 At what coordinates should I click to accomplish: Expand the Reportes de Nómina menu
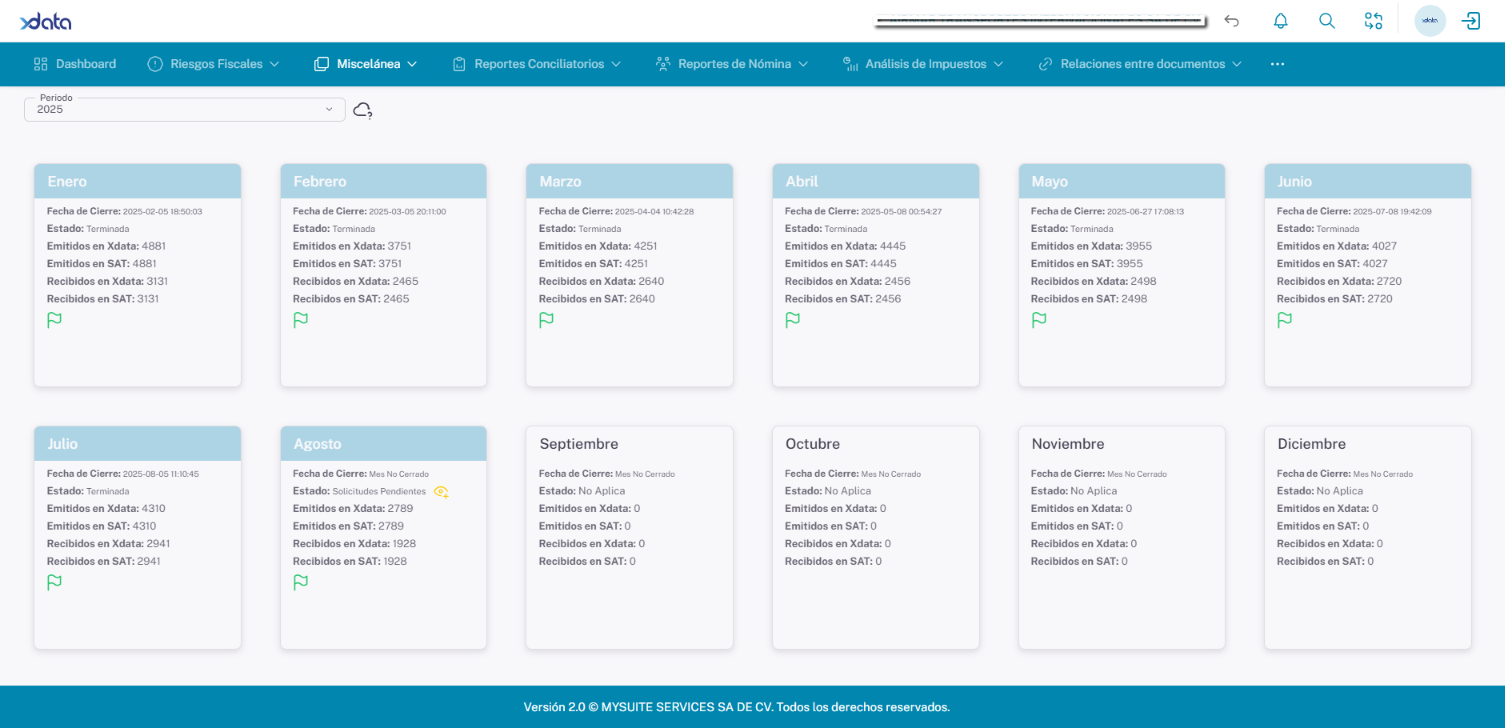(x=732, y=64)
